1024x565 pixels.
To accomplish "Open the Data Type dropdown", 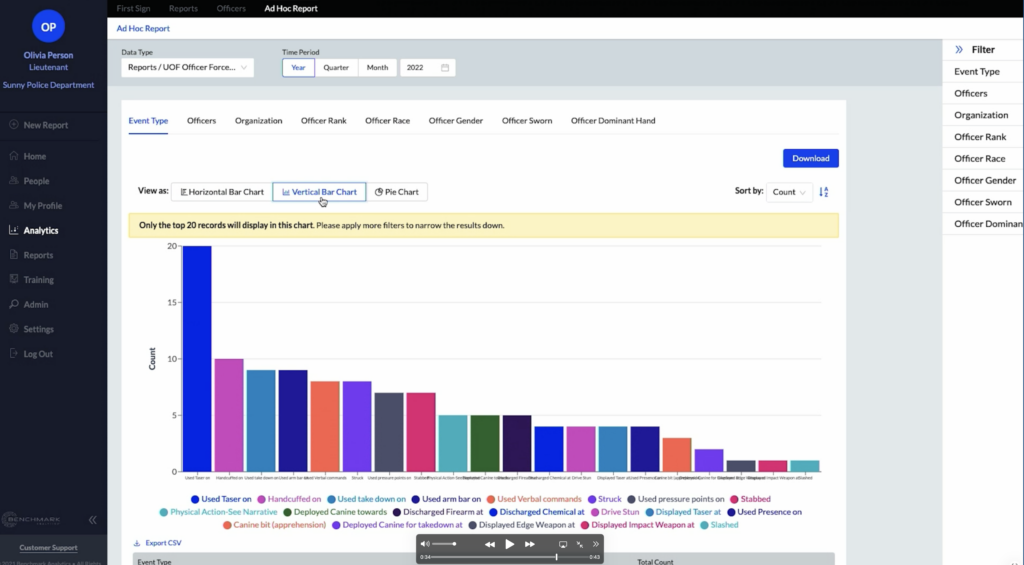I will tap(187, 68).
